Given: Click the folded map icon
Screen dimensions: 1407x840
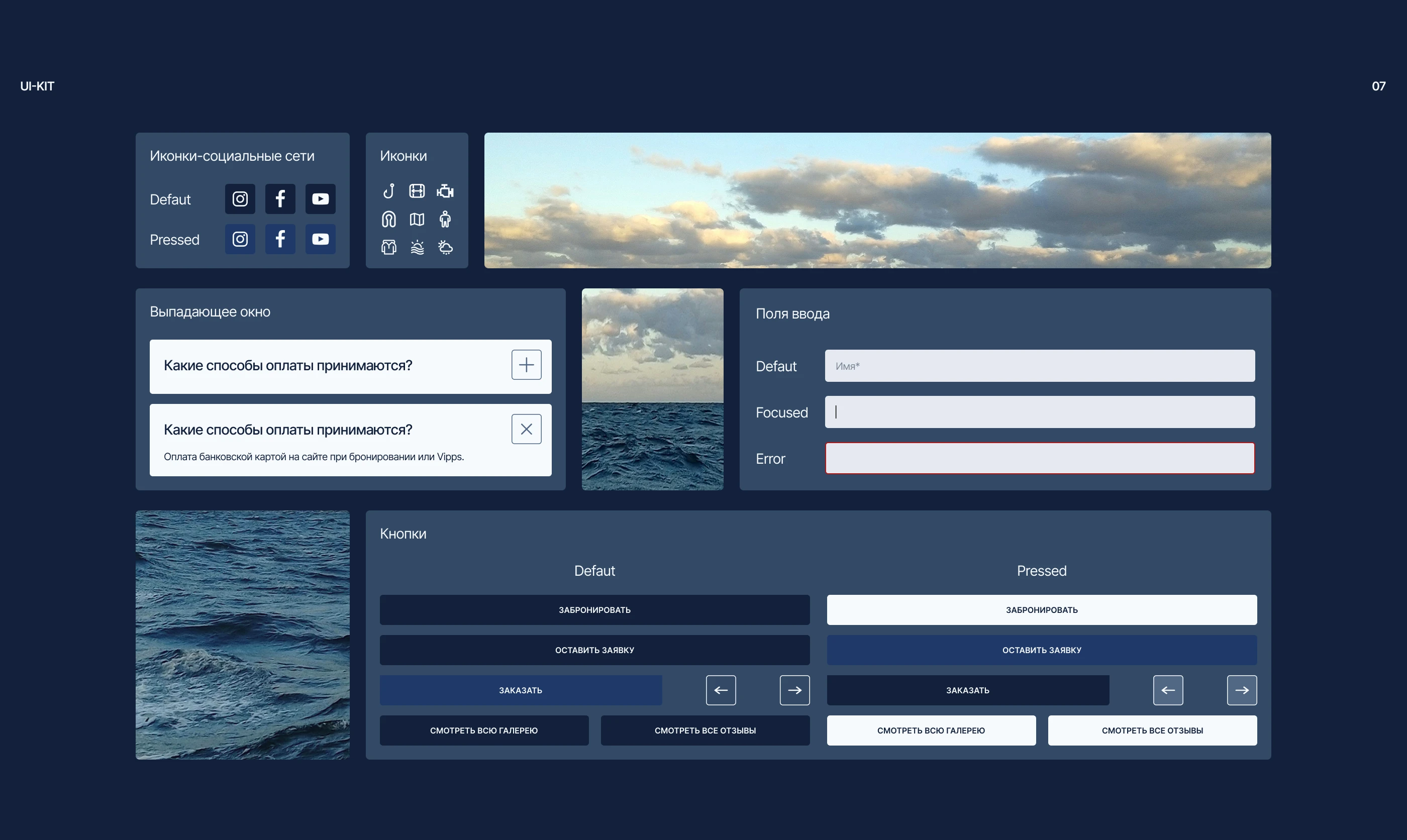Looking at the screenshot, I should coord(417,219).
